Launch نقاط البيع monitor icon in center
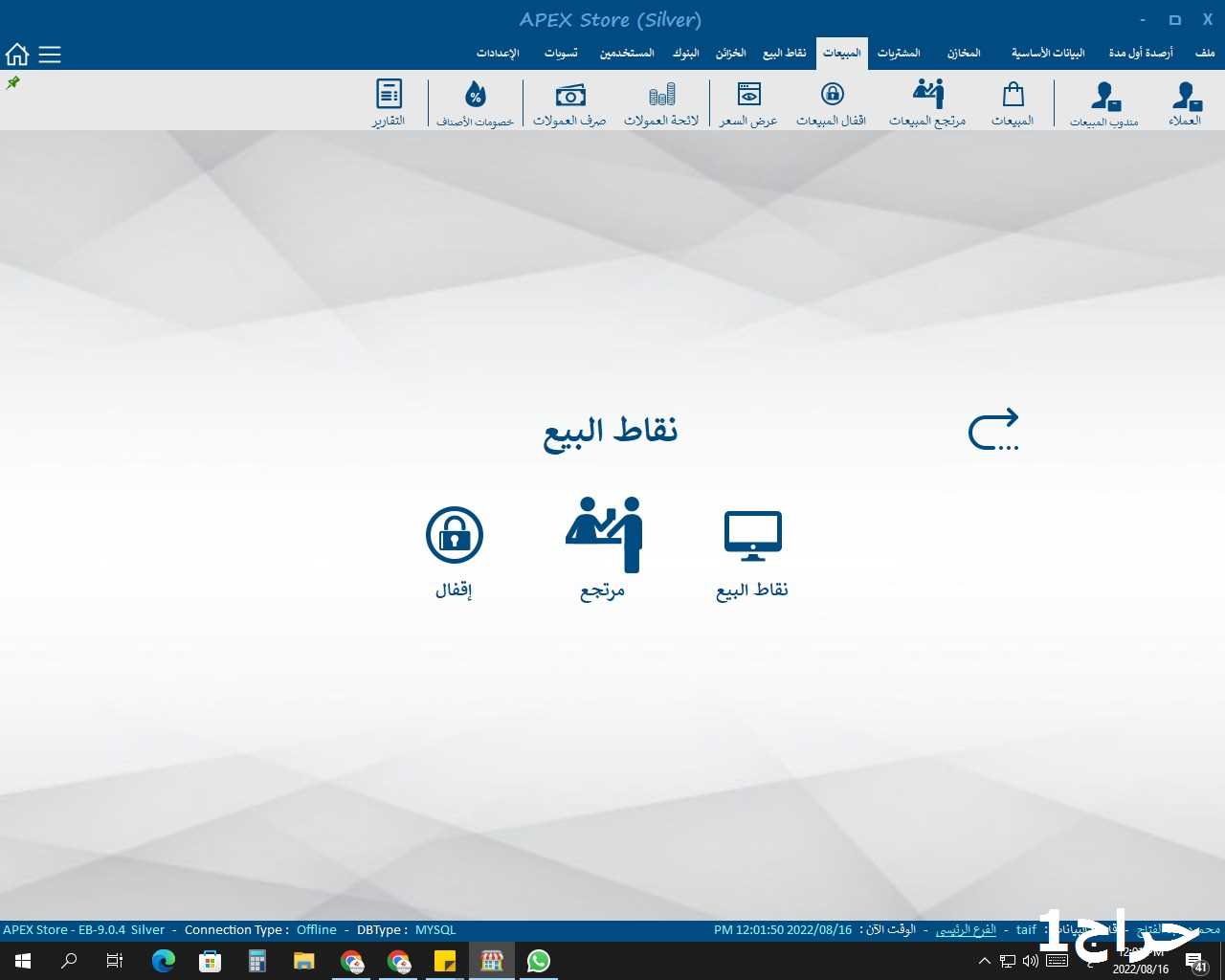 click(752, 536)
